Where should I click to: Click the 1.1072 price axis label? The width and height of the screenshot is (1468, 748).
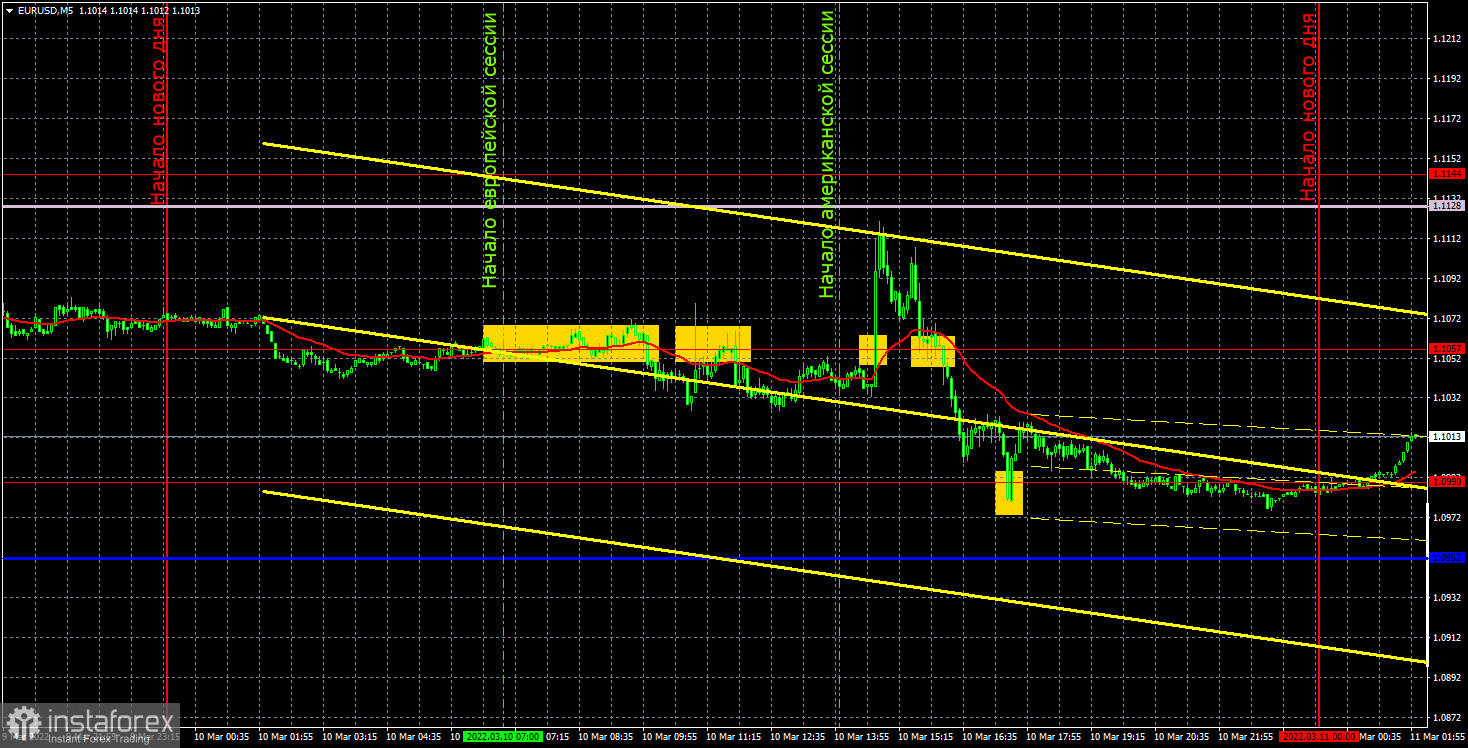pos(1446,318)
